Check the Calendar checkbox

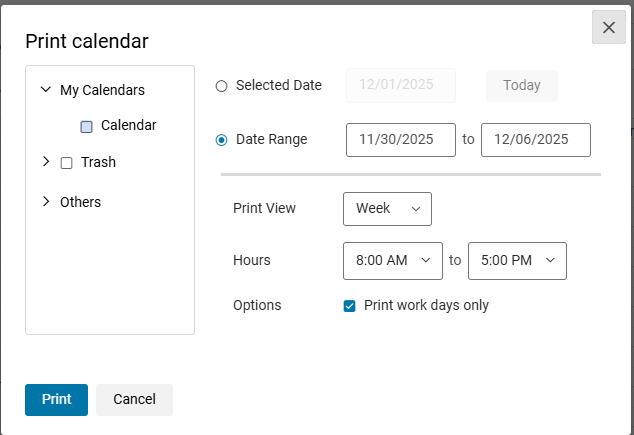(86, 127)
